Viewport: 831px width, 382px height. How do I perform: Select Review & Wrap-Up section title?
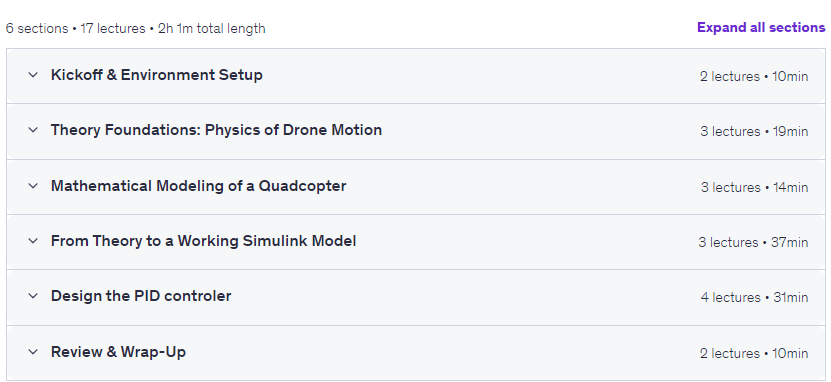coord(118,352)
